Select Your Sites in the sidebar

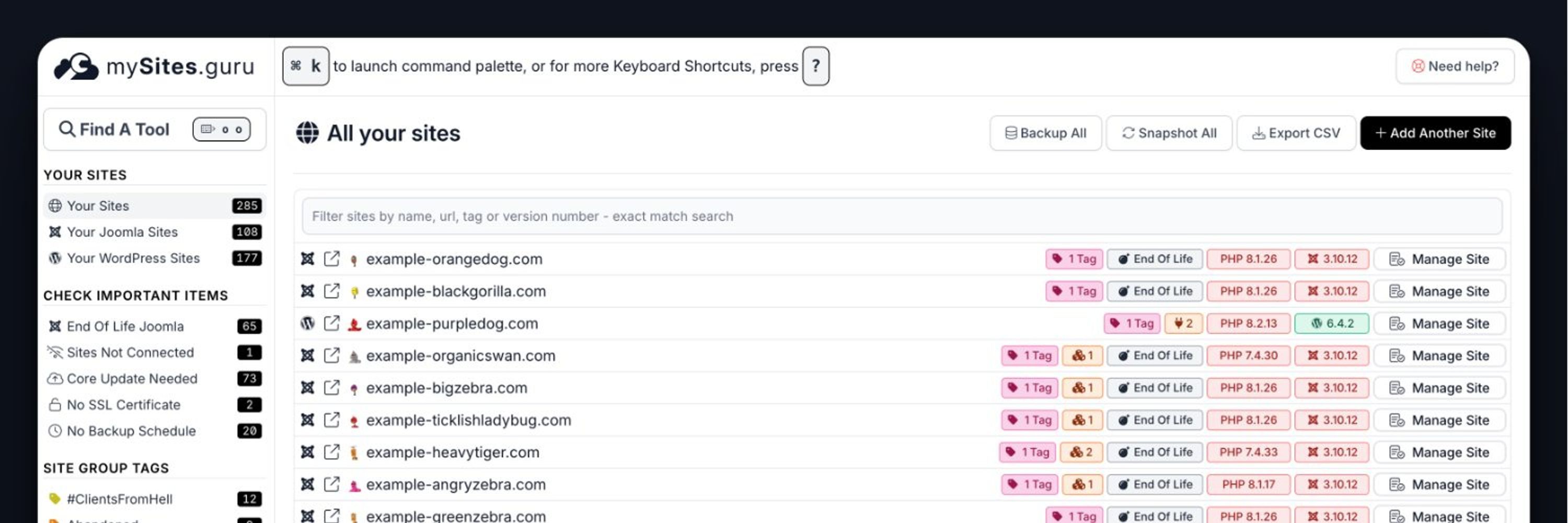coord(155,206)
